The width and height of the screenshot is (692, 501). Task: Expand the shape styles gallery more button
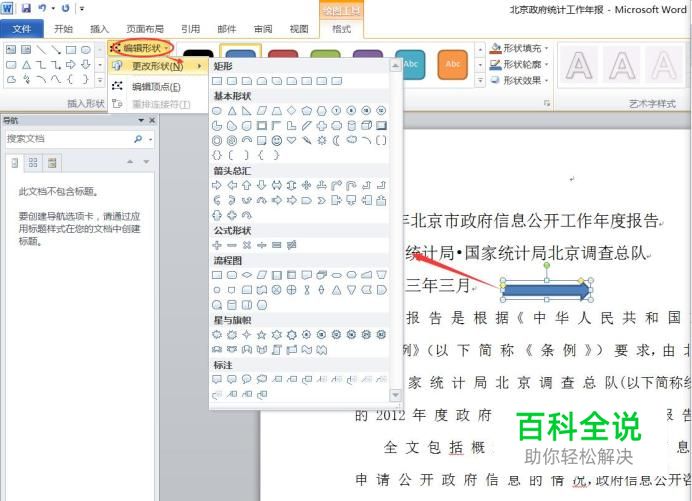[481, 80]
